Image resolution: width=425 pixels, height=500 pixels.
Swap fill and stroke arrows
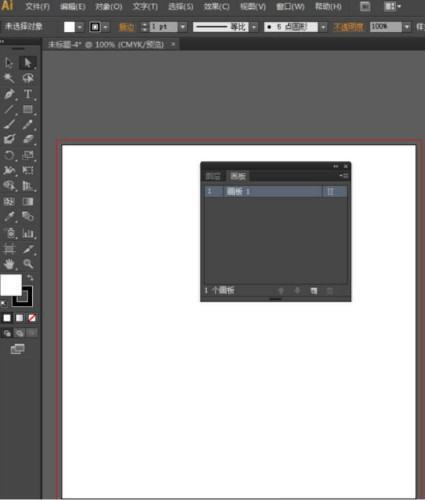(x=30, y=277)
